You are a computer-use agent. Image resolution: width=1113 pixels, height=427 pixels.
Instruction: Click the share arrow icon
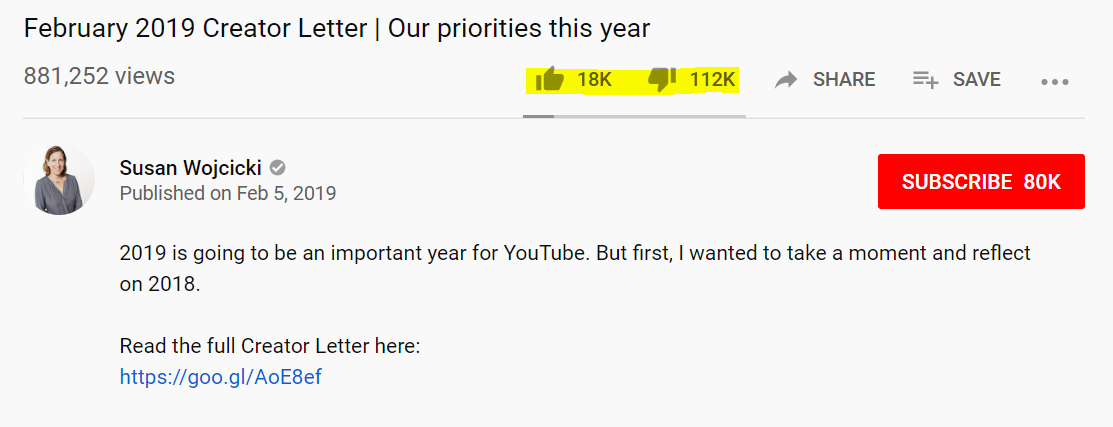click(x=786, y=80)
